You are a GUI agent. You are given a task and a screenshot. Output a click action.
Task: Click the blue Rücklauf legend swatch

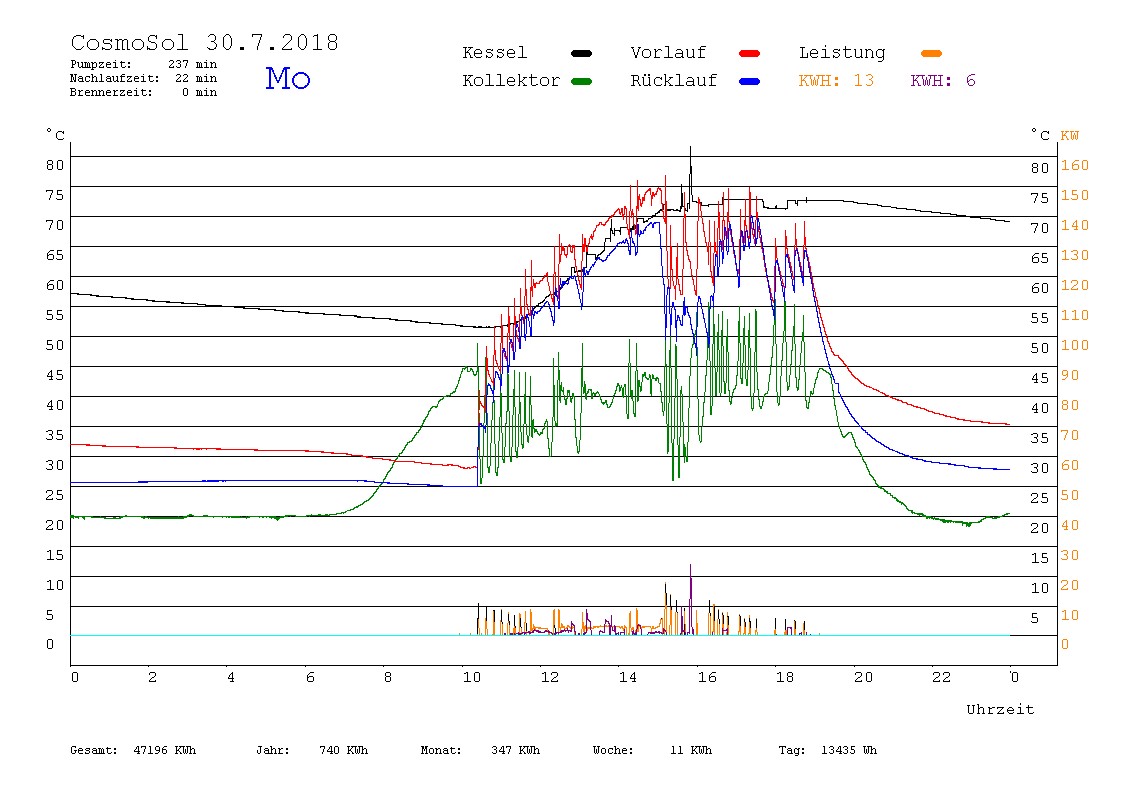point(750,81)
